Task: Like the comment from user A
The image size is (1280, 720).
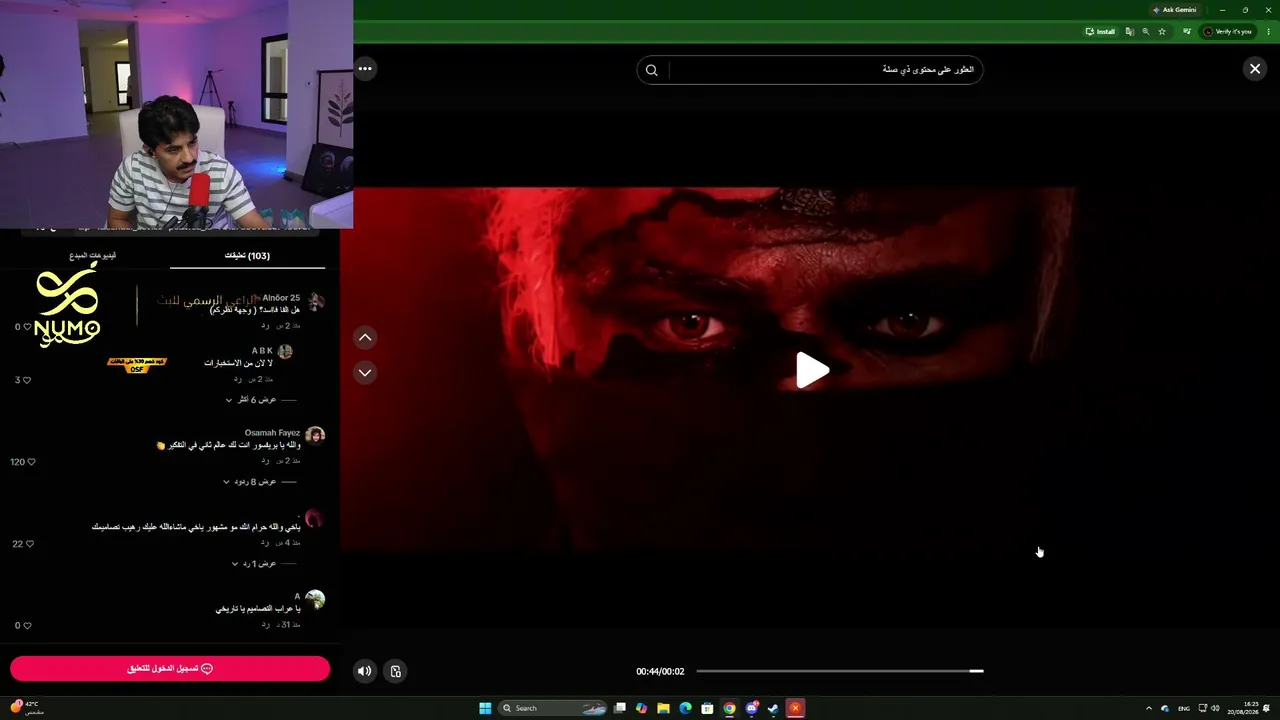Action: tap(26, 626)
